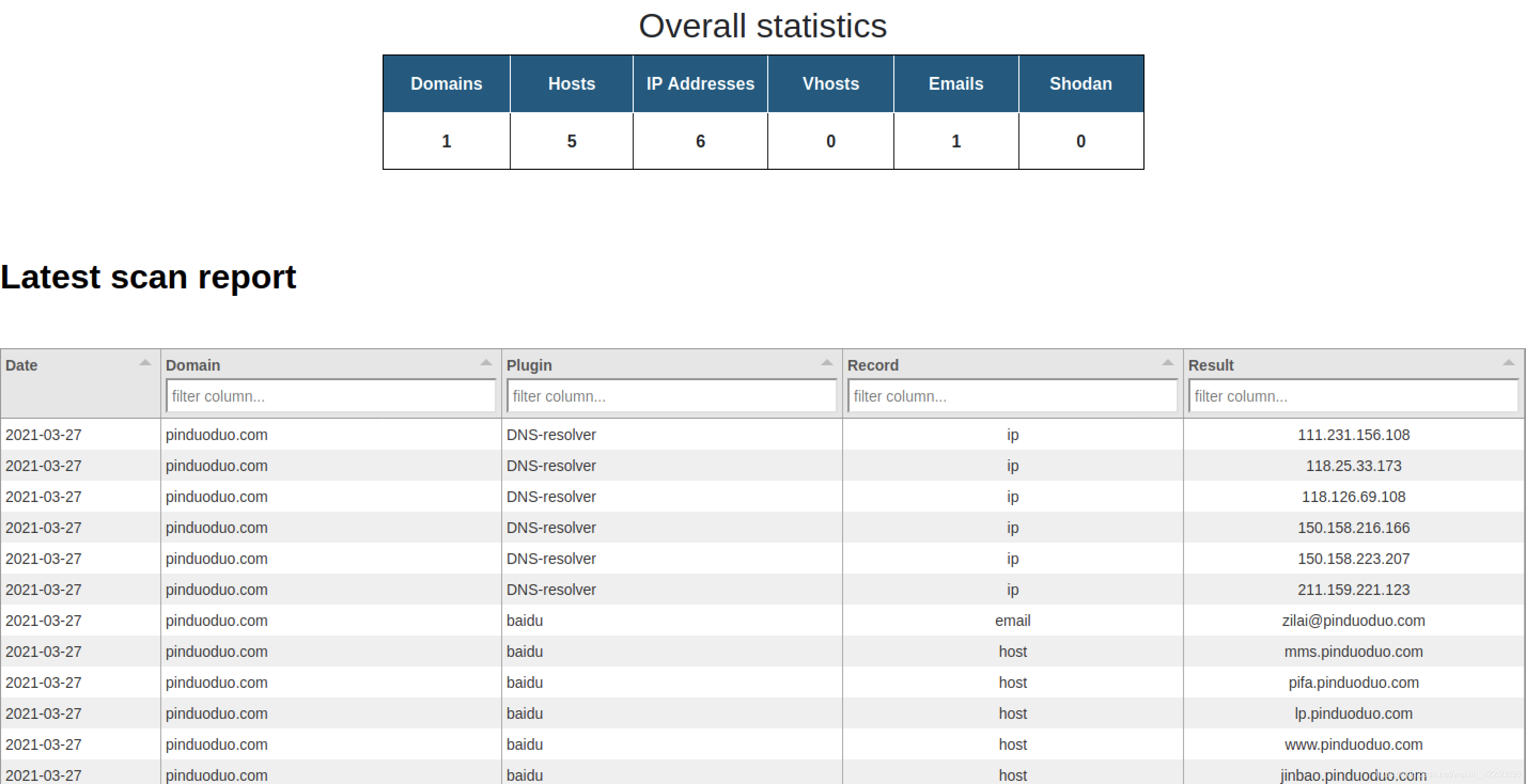The height and width of the screenshot is (784, 1526).
Task: Click the date in the 150.158.216.166 row
Action: (x=43, y=528)
